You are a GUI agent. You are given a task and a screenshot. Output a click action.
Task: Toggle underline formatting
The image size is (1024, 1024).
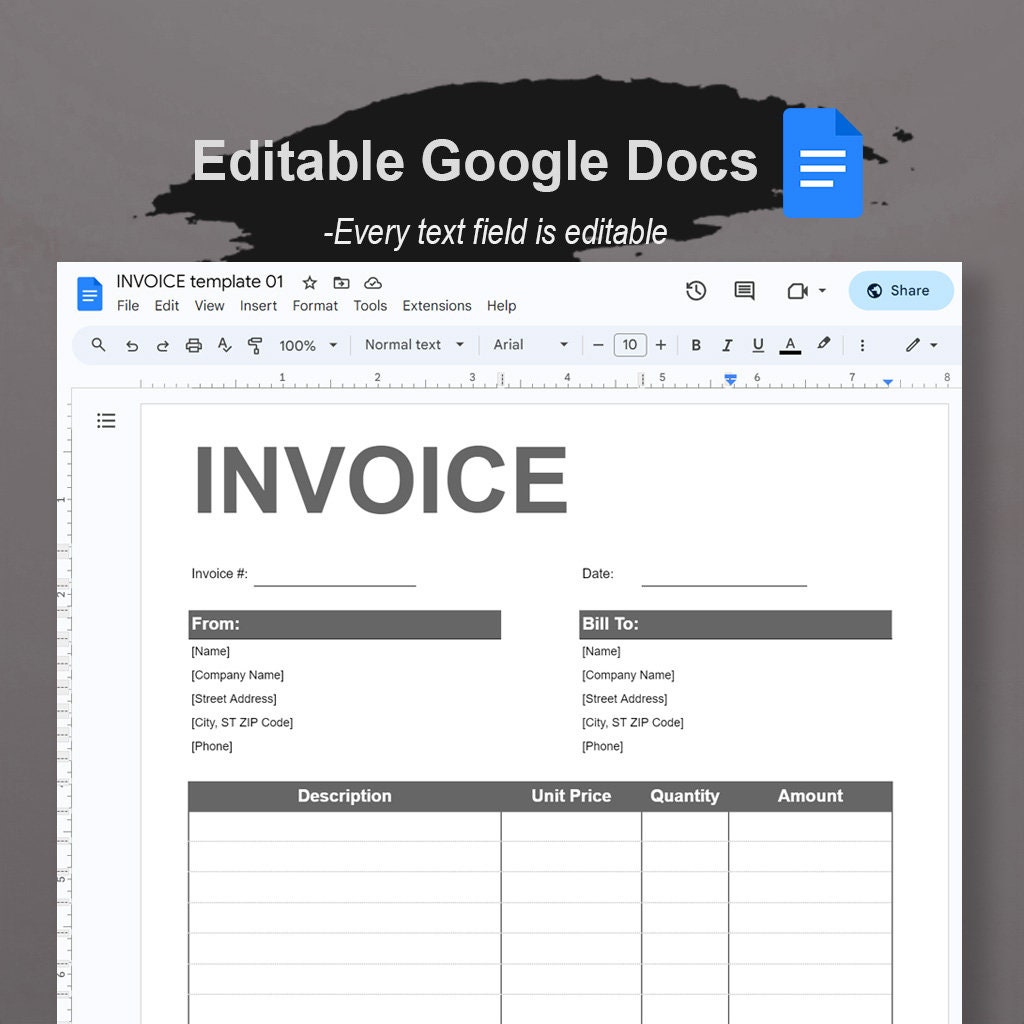758,345
